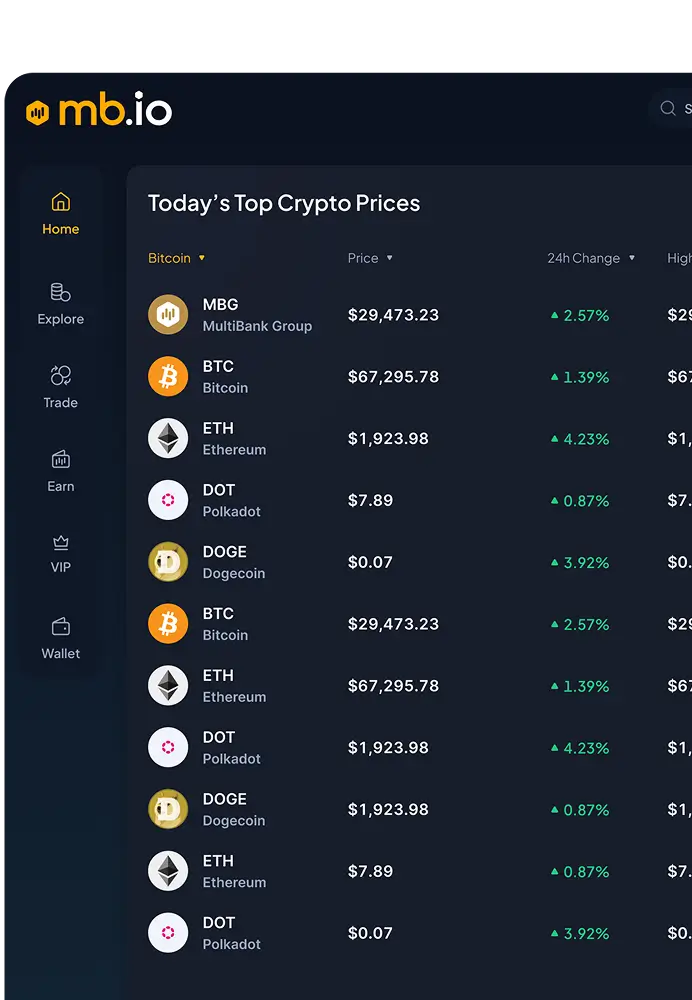The height and width of the screenshot is (1000, 692).
Task: Go to the Trade icon
Action: coord(61,376)
